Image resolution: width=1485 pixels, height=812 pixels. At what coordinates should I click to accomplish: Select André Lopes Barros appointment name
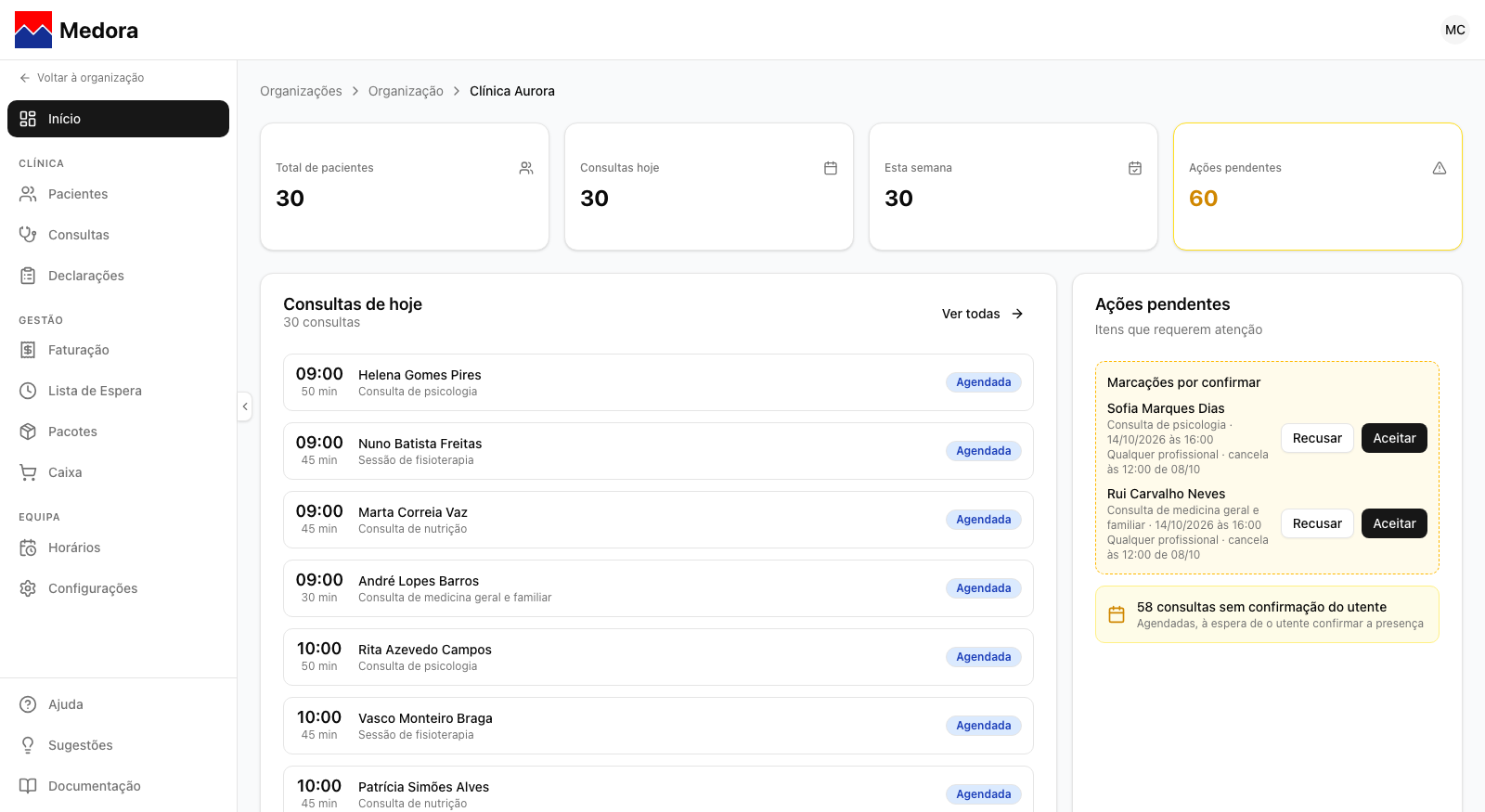point(419,581)
